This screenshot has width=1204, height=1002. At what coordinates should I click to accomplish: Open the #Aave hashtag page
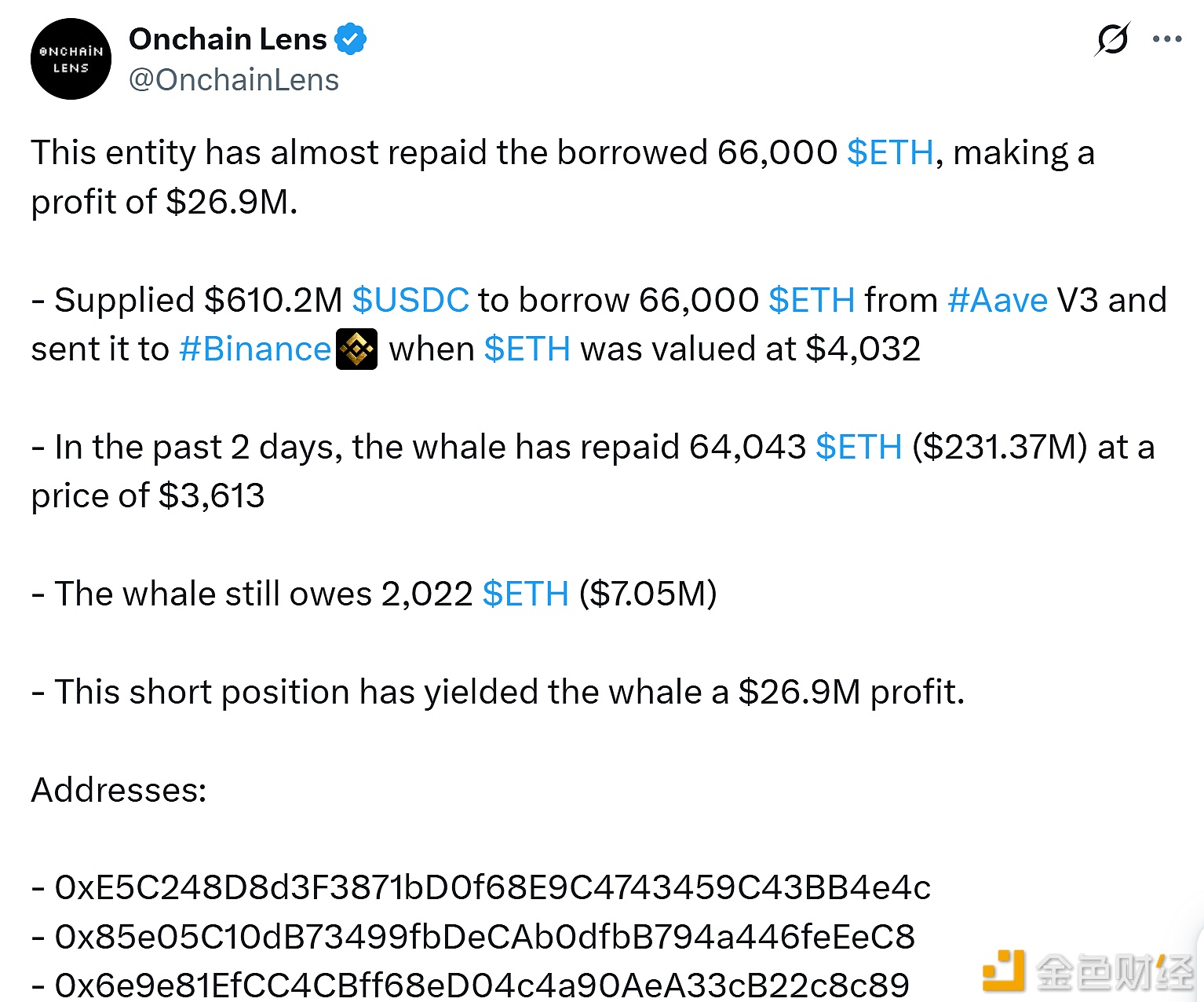[x=998, y=300]
